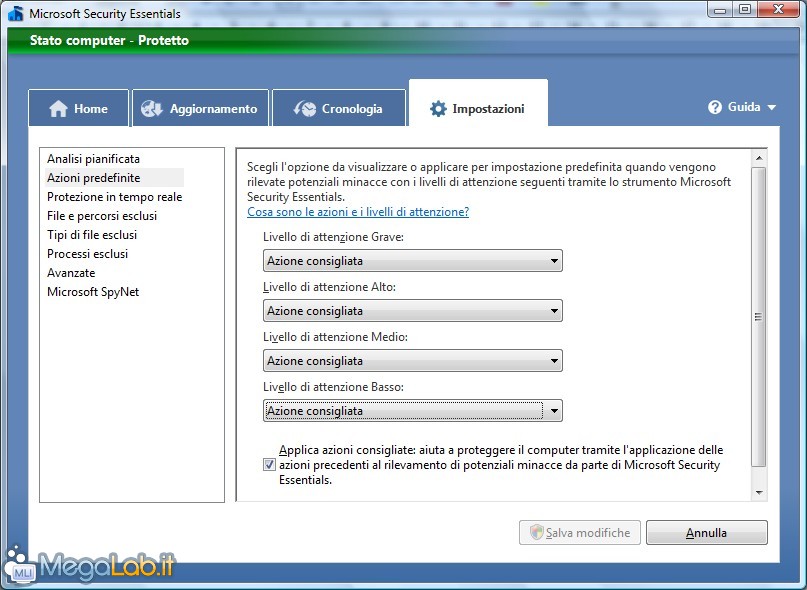The width and height of the screenshot is (807, 590).
Task: Select Analisi pianificata in settings list
Action: [93, 159]
